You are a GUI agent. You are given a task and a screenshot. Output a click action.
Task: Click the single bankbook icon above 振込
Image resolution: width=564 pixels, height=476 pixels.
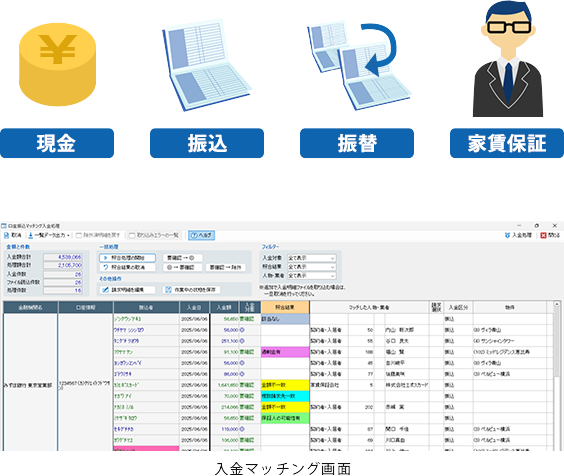[207, 65]
